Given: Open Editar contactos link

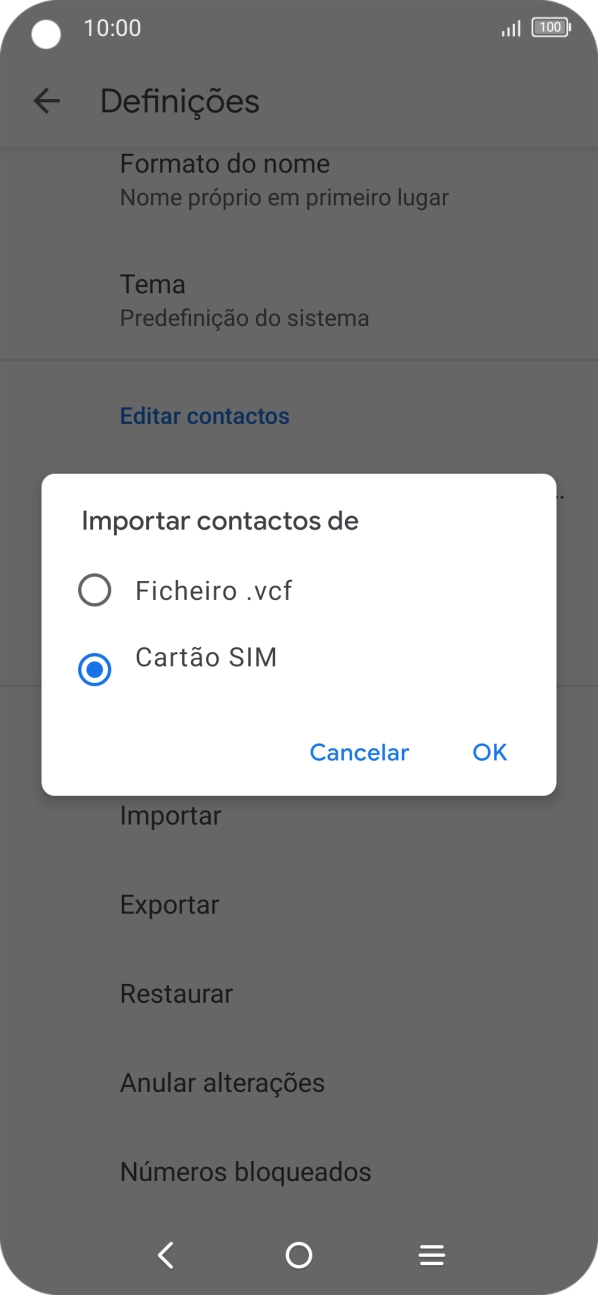Looking at the screenshot, I should coord(204,415).
